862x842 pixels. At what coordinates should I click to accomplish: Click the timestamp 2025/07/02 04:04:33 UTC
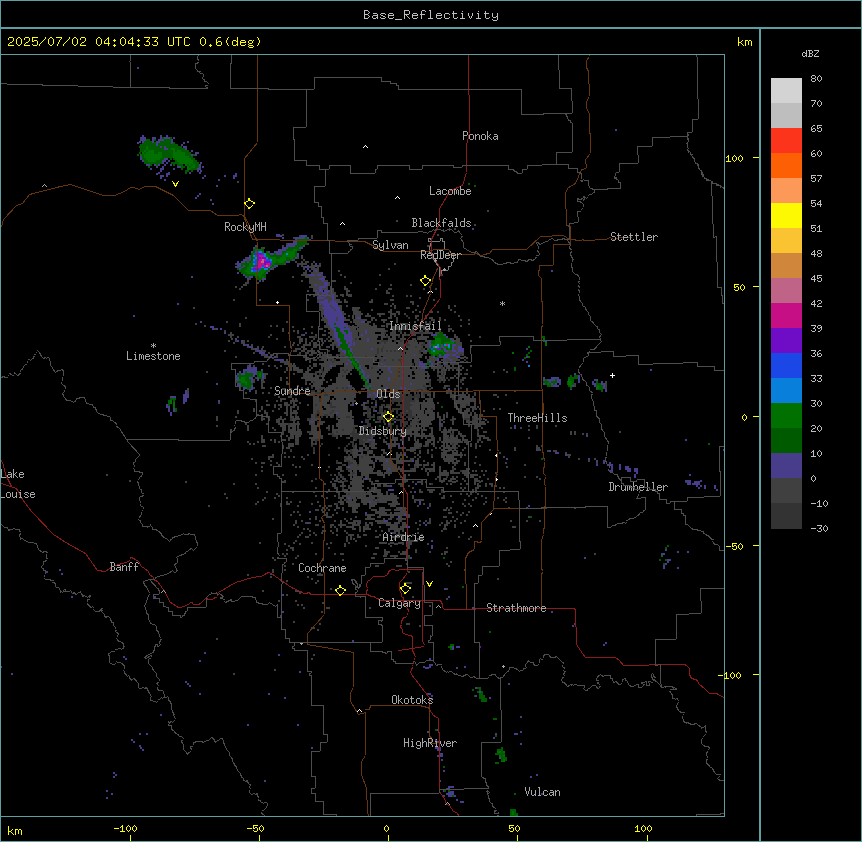coord(99,42)
